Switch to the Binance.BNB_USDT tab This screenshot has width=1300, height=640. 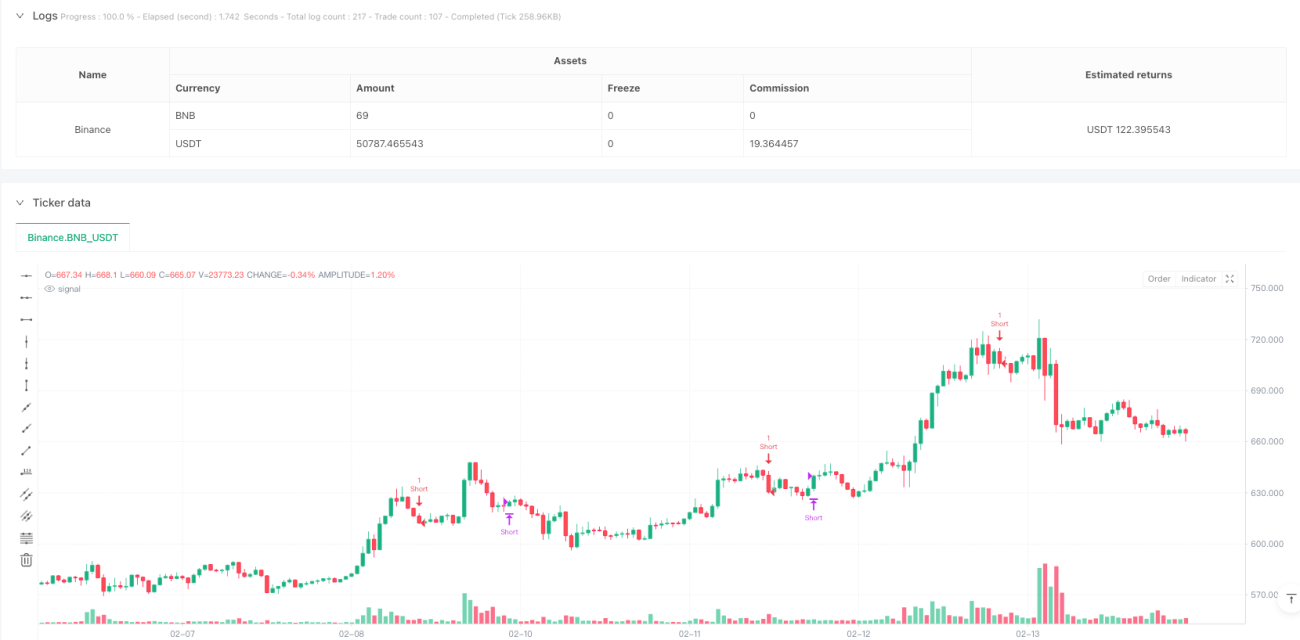click(73, 237)
